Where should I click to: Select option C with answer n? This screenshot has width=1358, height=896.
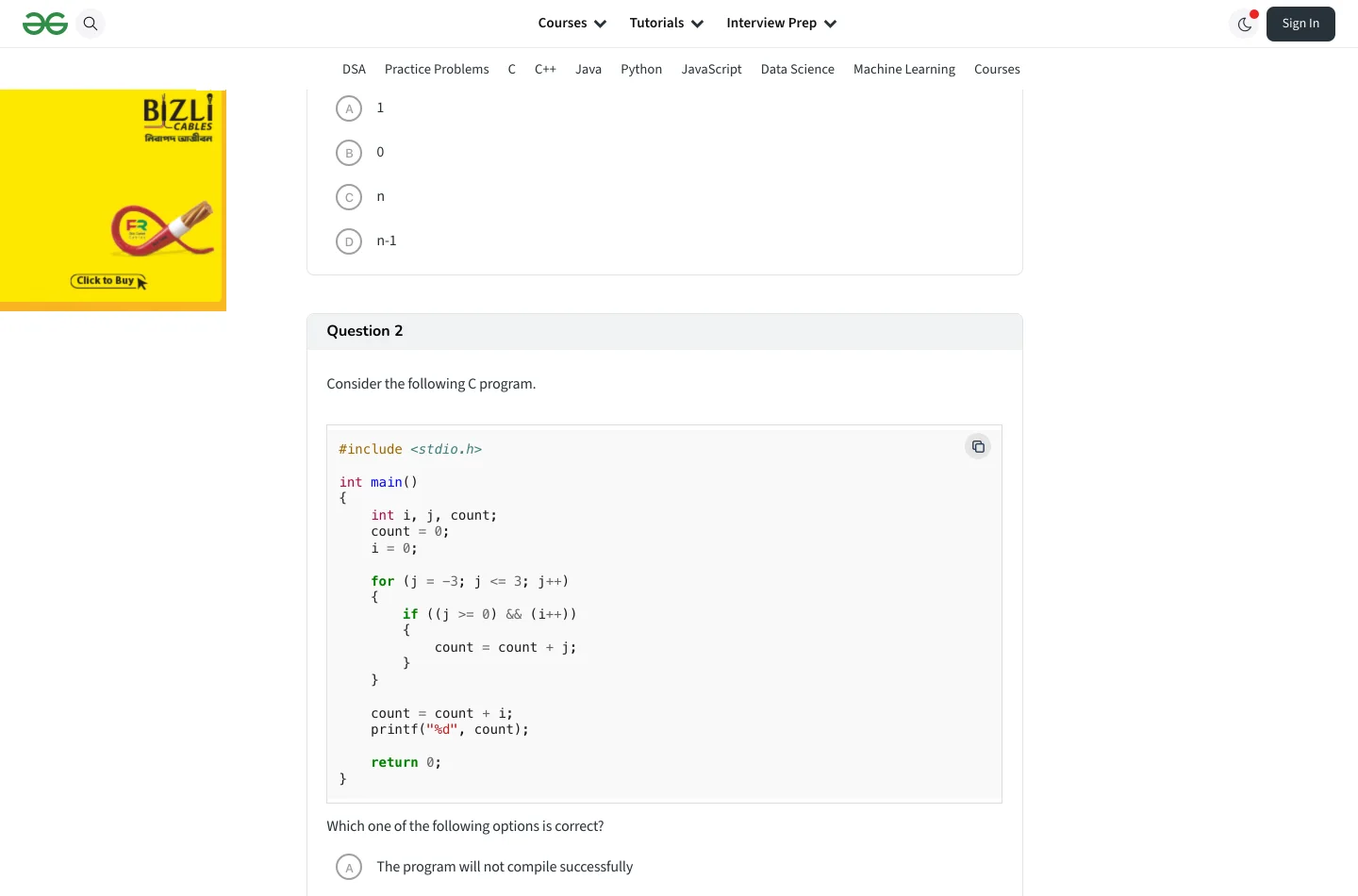349,197
